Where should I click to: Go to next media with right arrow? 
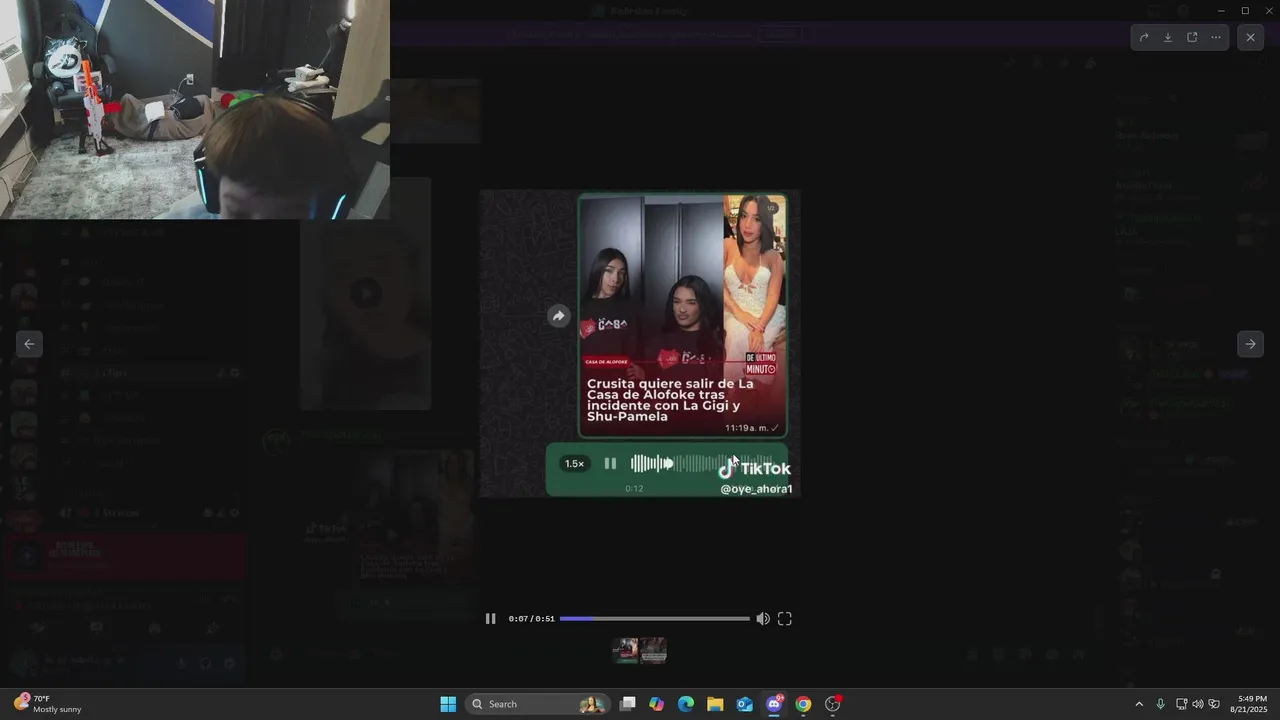pos(1250,343)
